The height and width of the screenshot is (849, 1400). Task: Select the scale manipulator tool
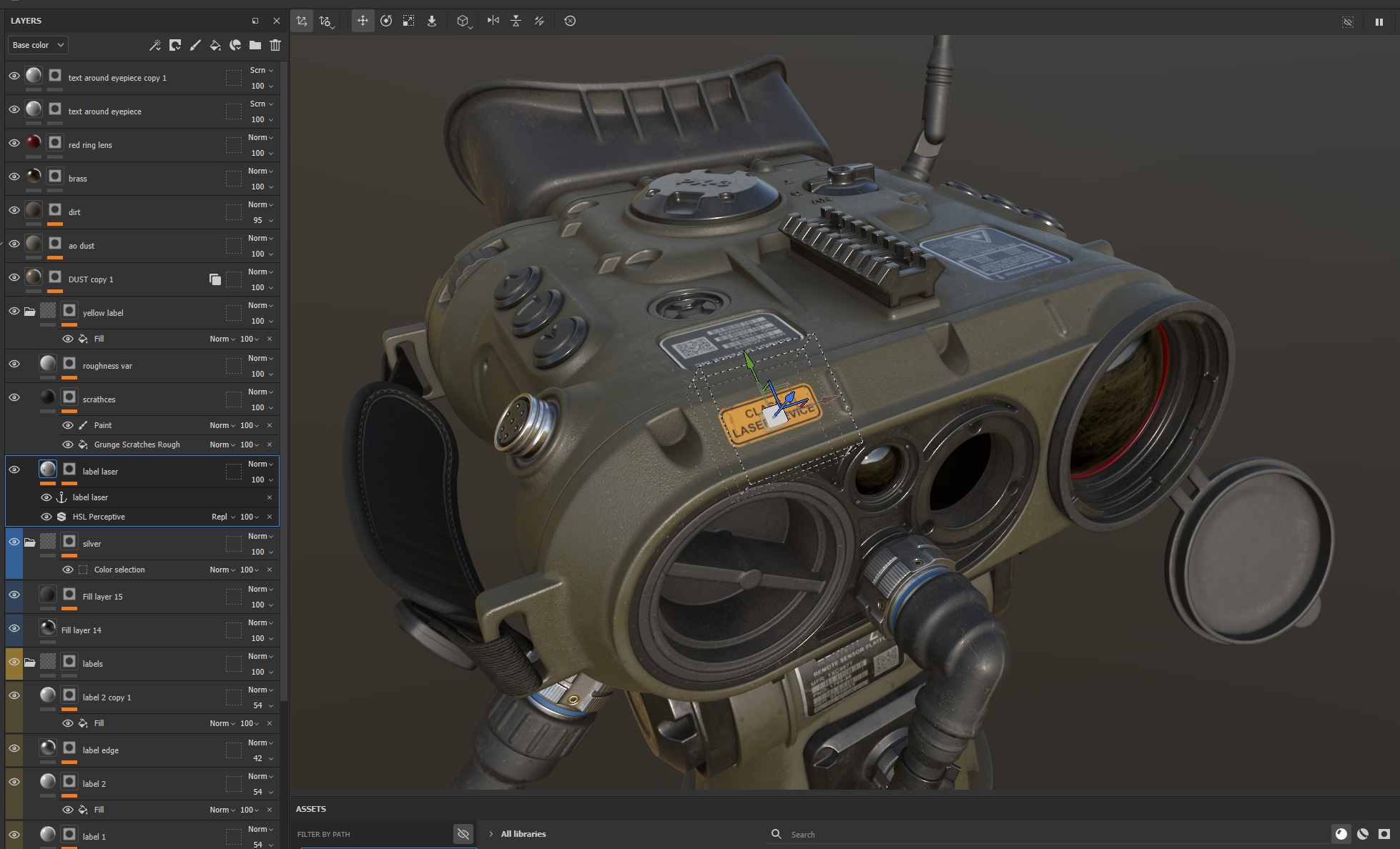(408, 21)
